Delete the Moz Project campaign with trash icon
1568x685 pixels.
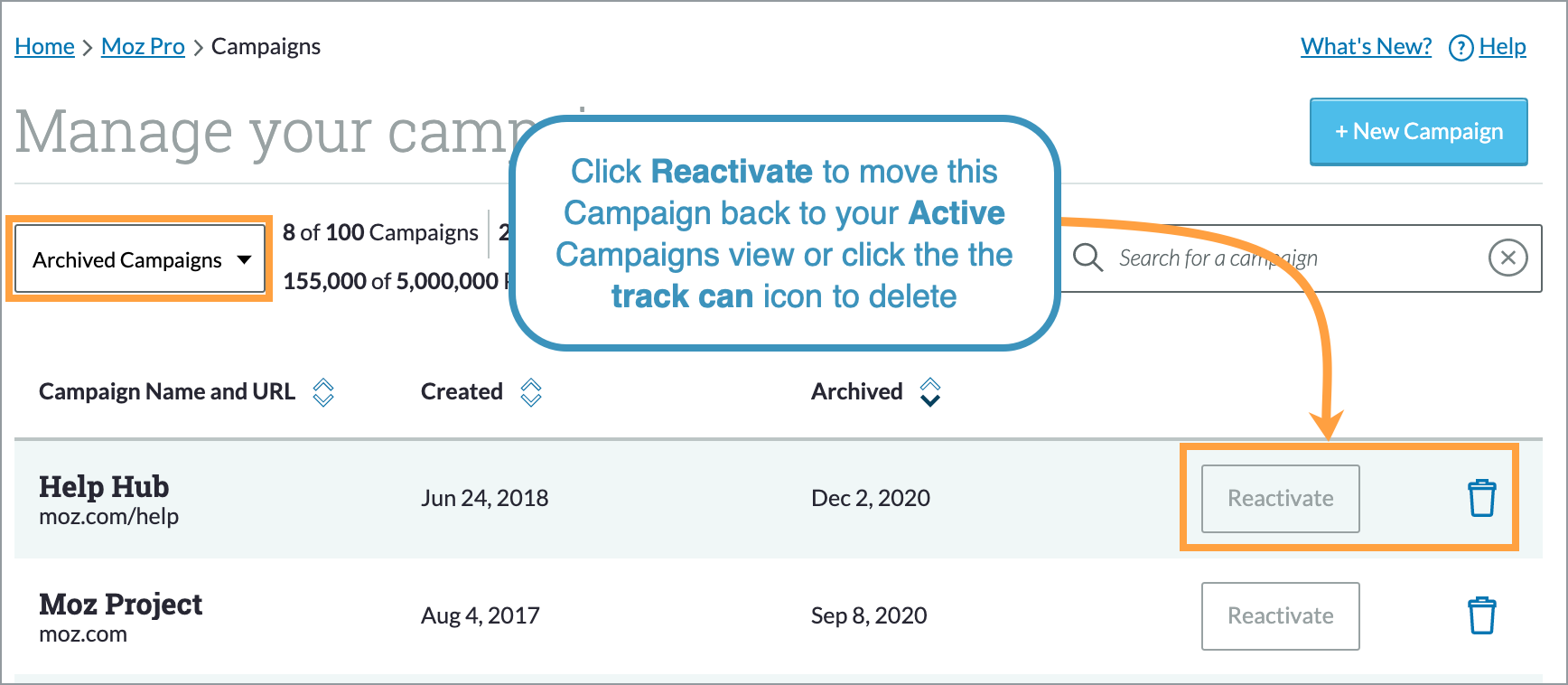point(1481,615)
